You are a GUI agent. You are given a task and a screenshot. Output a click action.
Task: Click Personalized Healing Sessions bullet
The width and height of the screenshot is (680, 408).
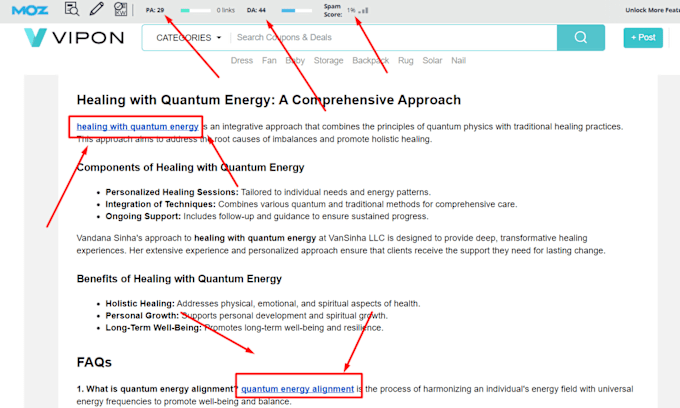click(x=268, y=192)
